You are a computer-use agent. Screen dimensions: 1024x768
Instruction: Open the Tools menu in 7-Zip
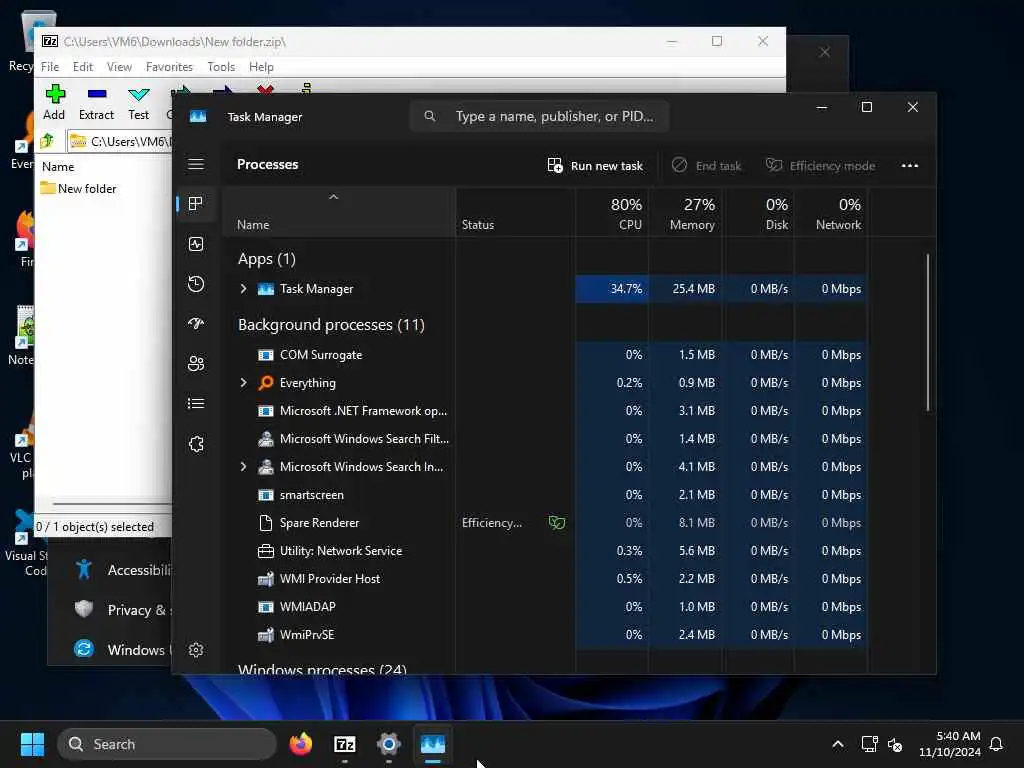[x=221, y=67]
